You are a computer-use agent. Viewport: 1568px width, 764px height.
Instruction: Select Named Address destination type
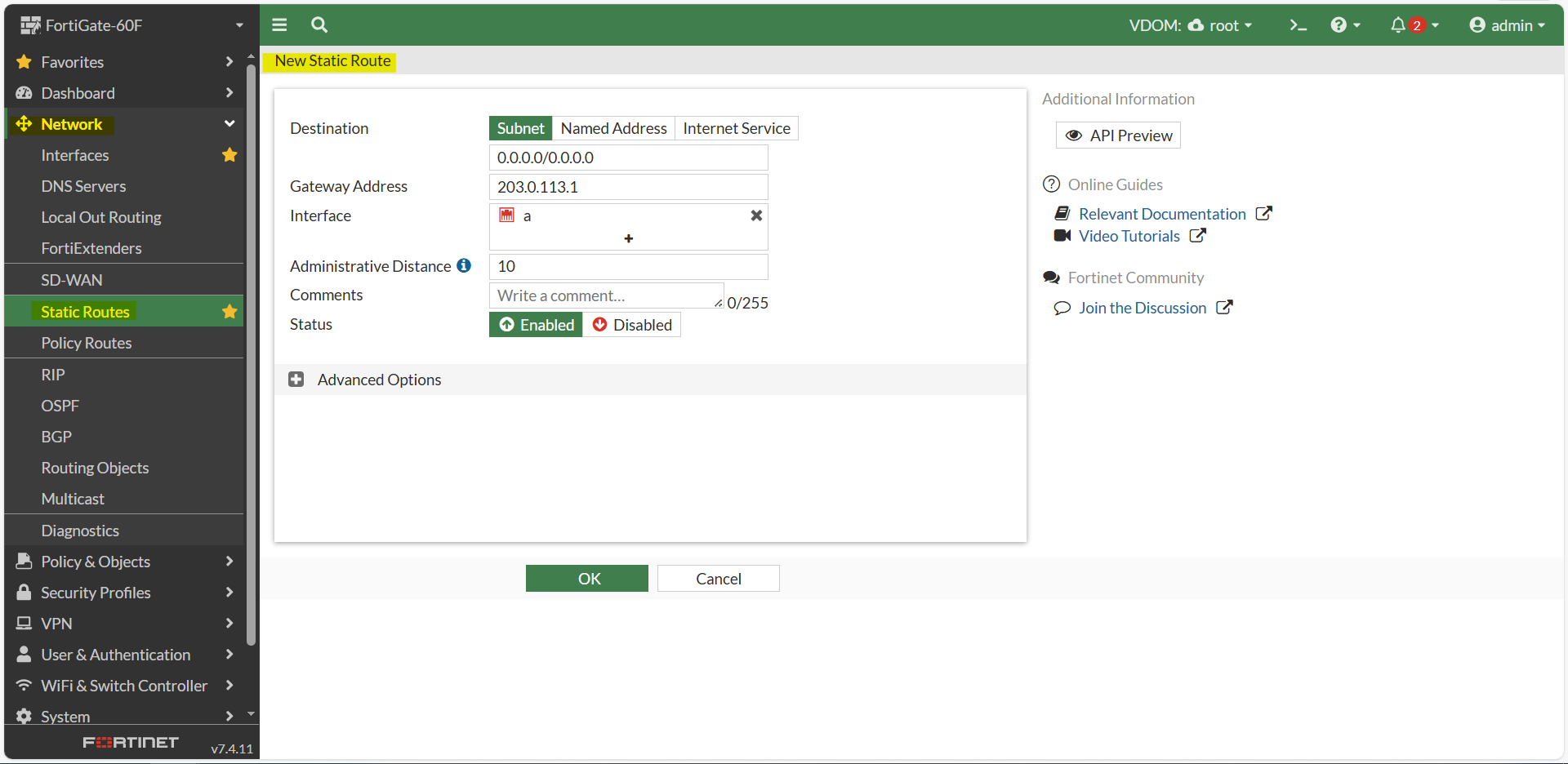[613, 128]
